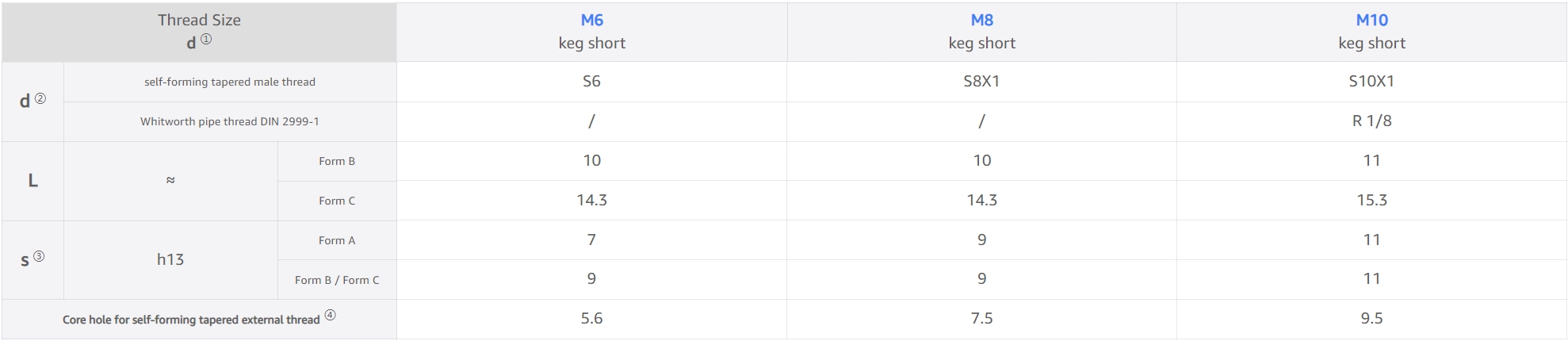Click footnote marker 1 beside Thread Size d
This screenshot has width=1568, height=341.
206,40
